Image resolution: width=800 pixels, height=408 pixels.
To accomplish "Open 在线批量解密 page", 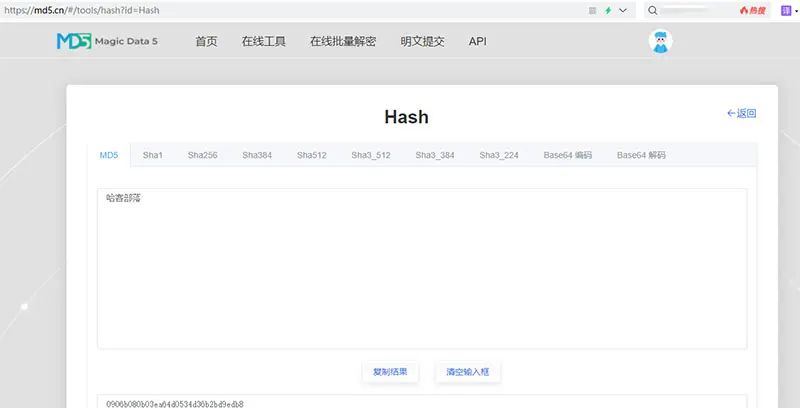I will (343, 41).
